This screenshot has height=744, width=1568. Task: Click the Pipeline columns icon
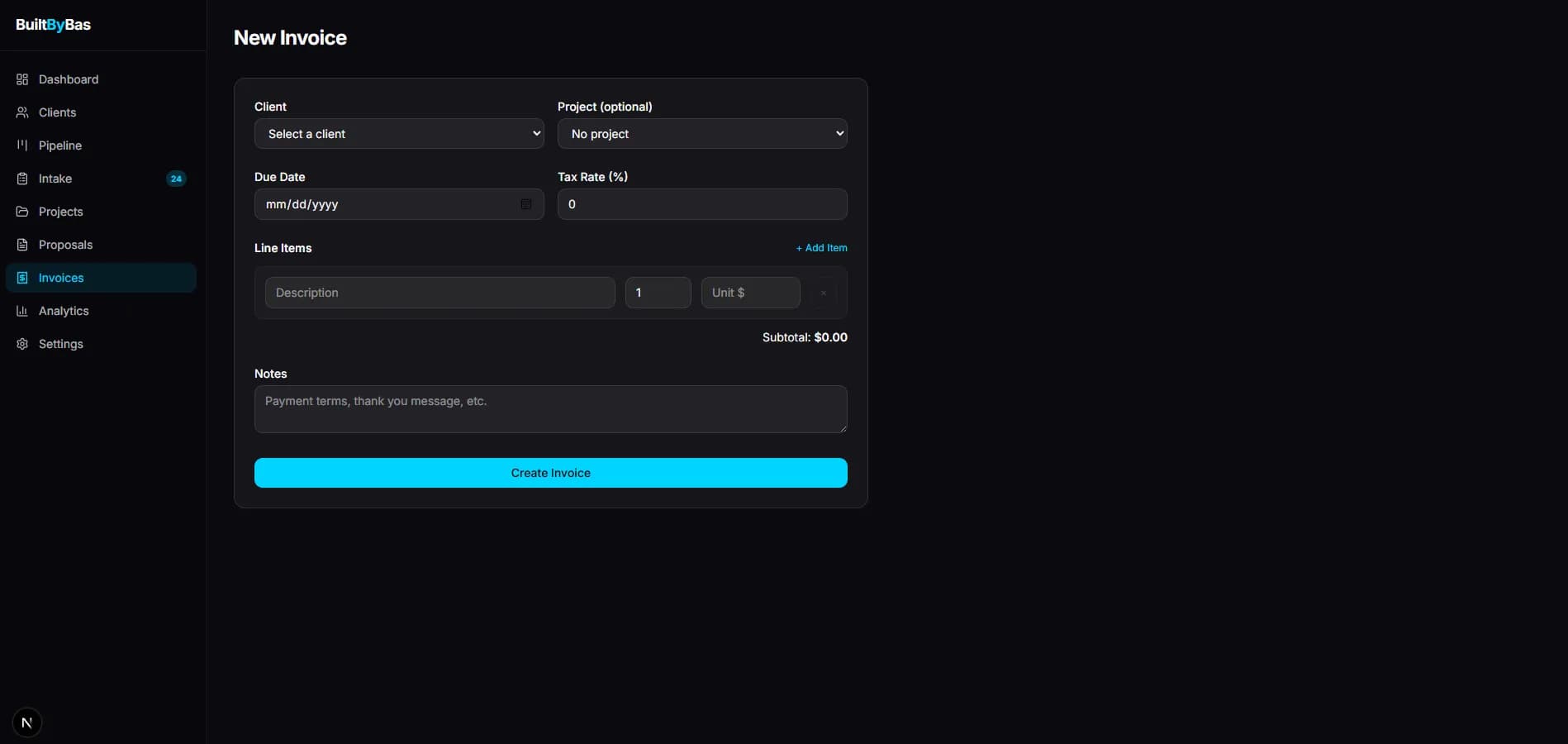tap(22, 145)
